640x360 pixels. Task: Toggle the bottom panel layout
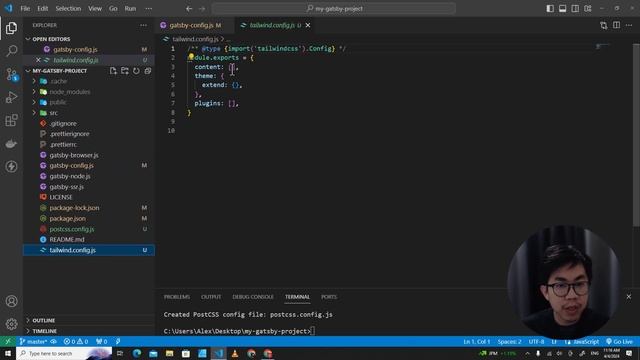[x=562, y=9]
